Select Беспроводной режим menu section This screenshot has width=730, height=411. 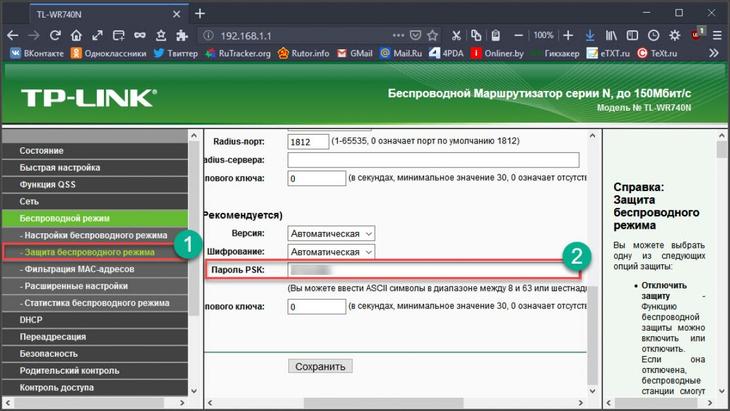point(95,218)
